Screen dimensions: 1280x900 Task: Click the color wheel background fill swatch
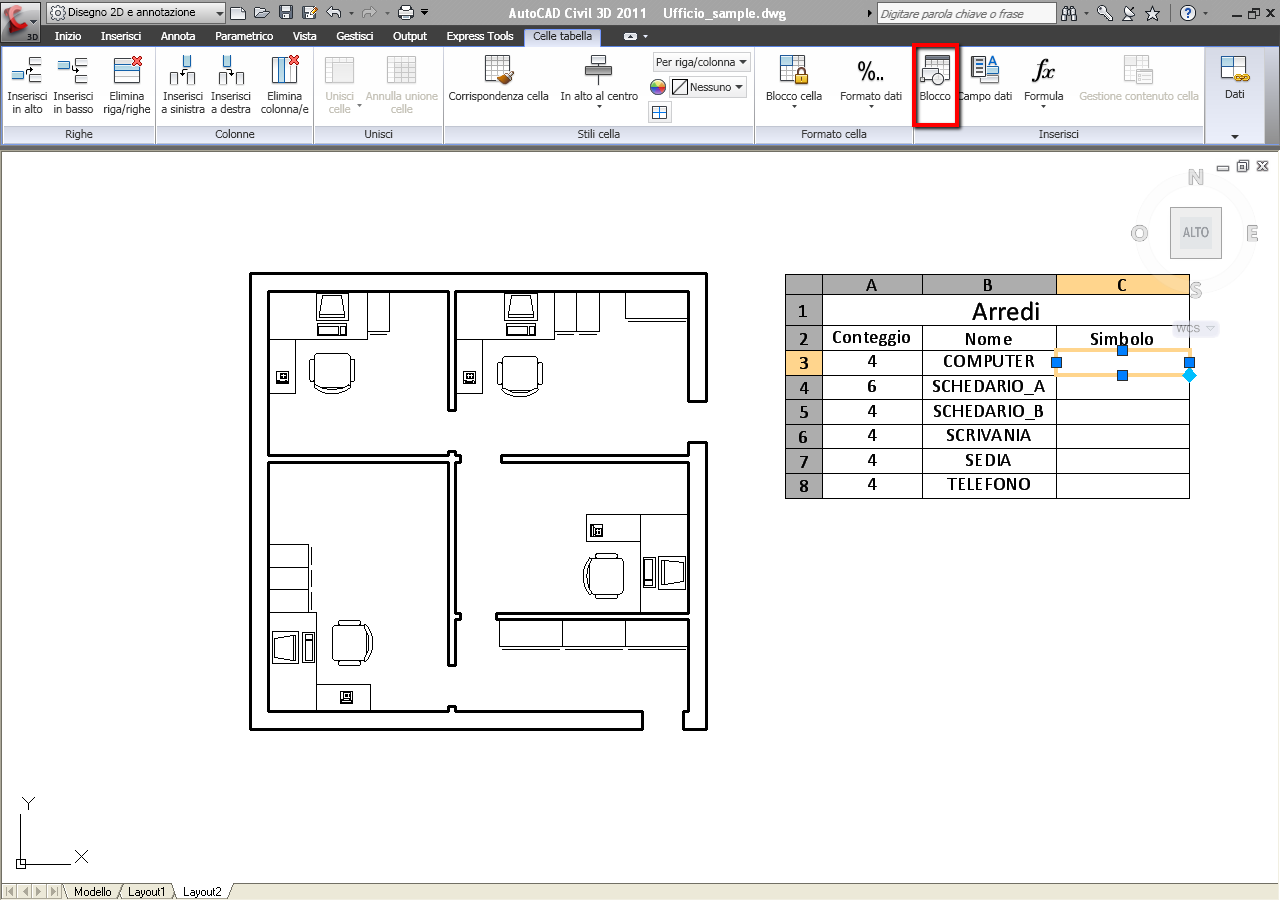click(x=658, y=87)
